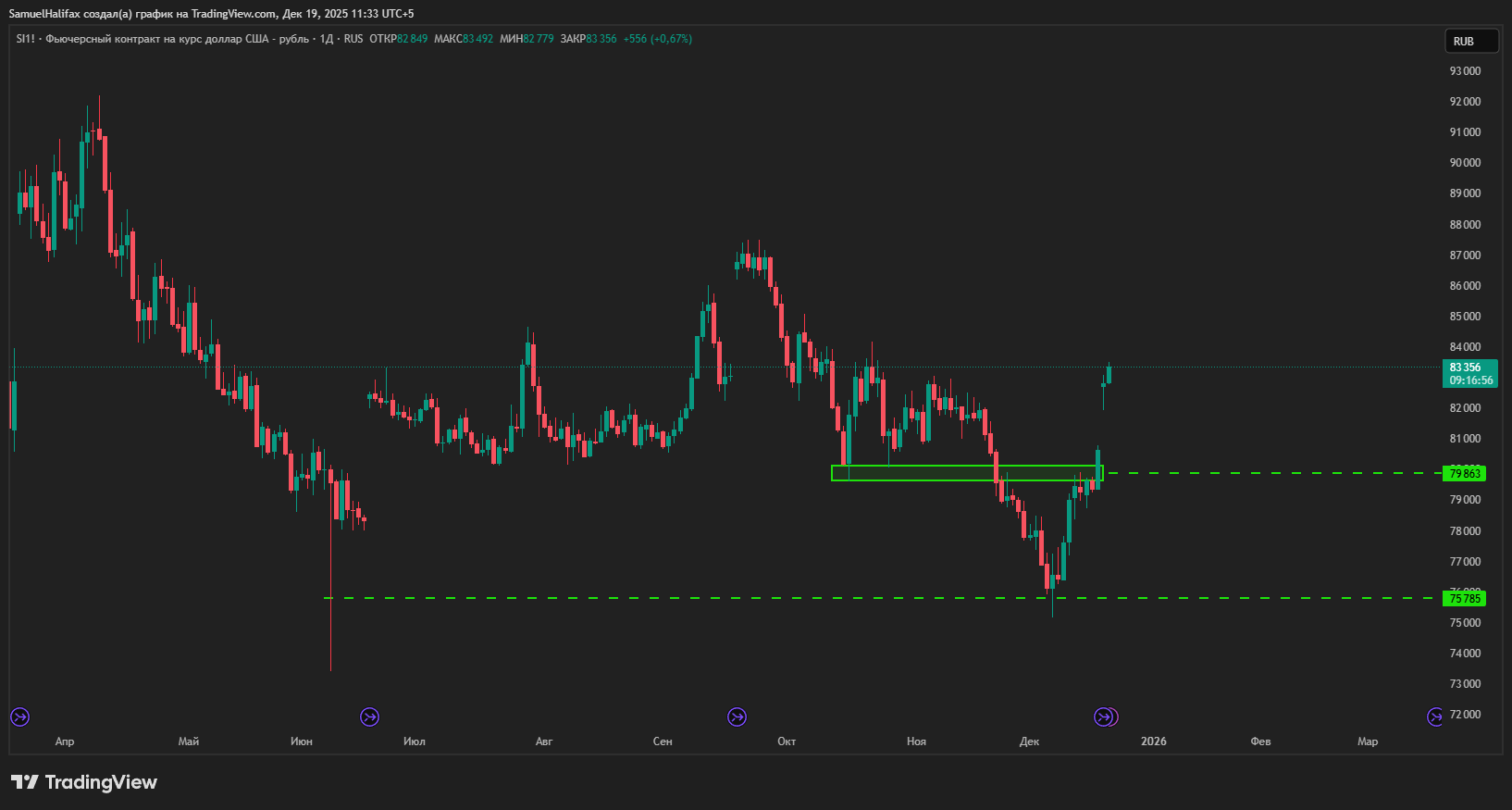The height and width of the screenshot is (810, 1512).
Task: Click the Авг label on time axis
Action: click(544, 741)
